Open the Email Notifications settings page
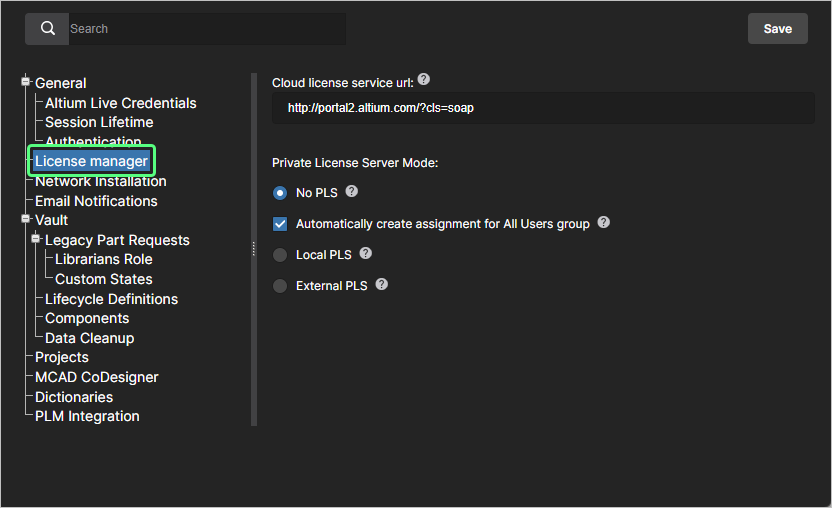The image size is (832, 508). [96, 201]
